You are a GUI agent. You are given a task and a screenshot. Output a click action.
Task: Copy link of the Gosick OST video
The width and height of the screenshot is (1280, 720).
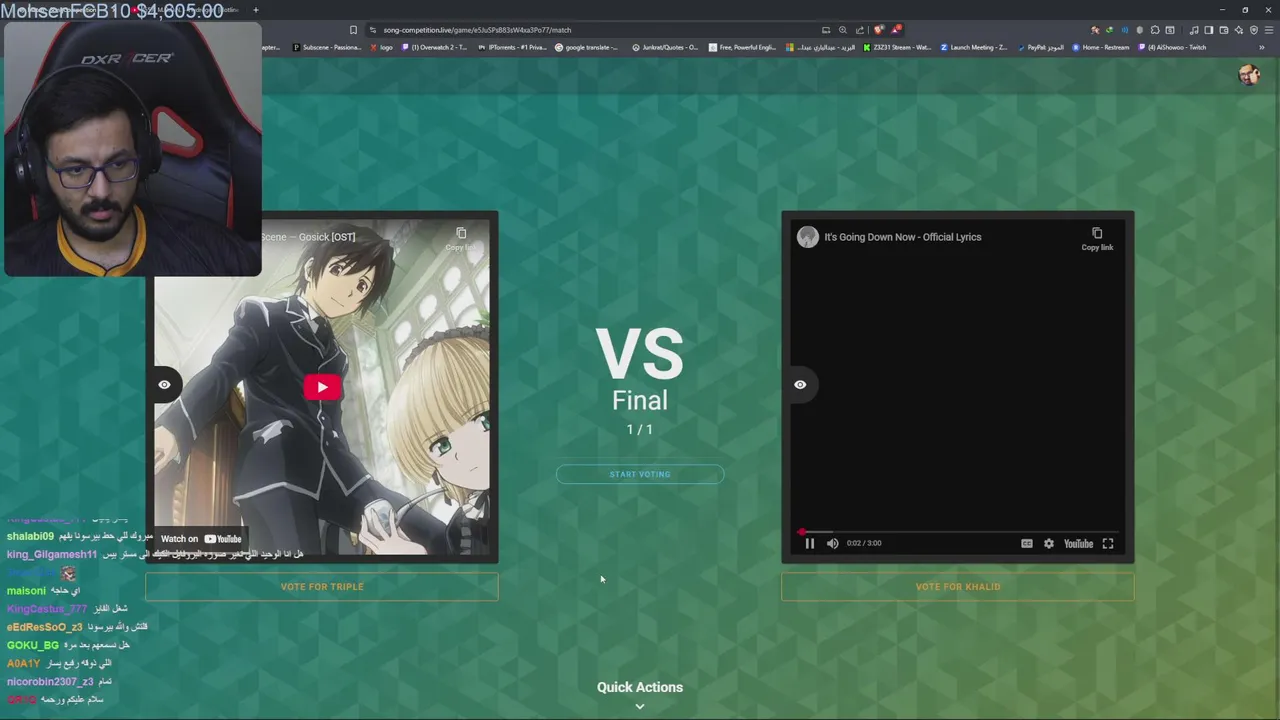coord(461,238)
